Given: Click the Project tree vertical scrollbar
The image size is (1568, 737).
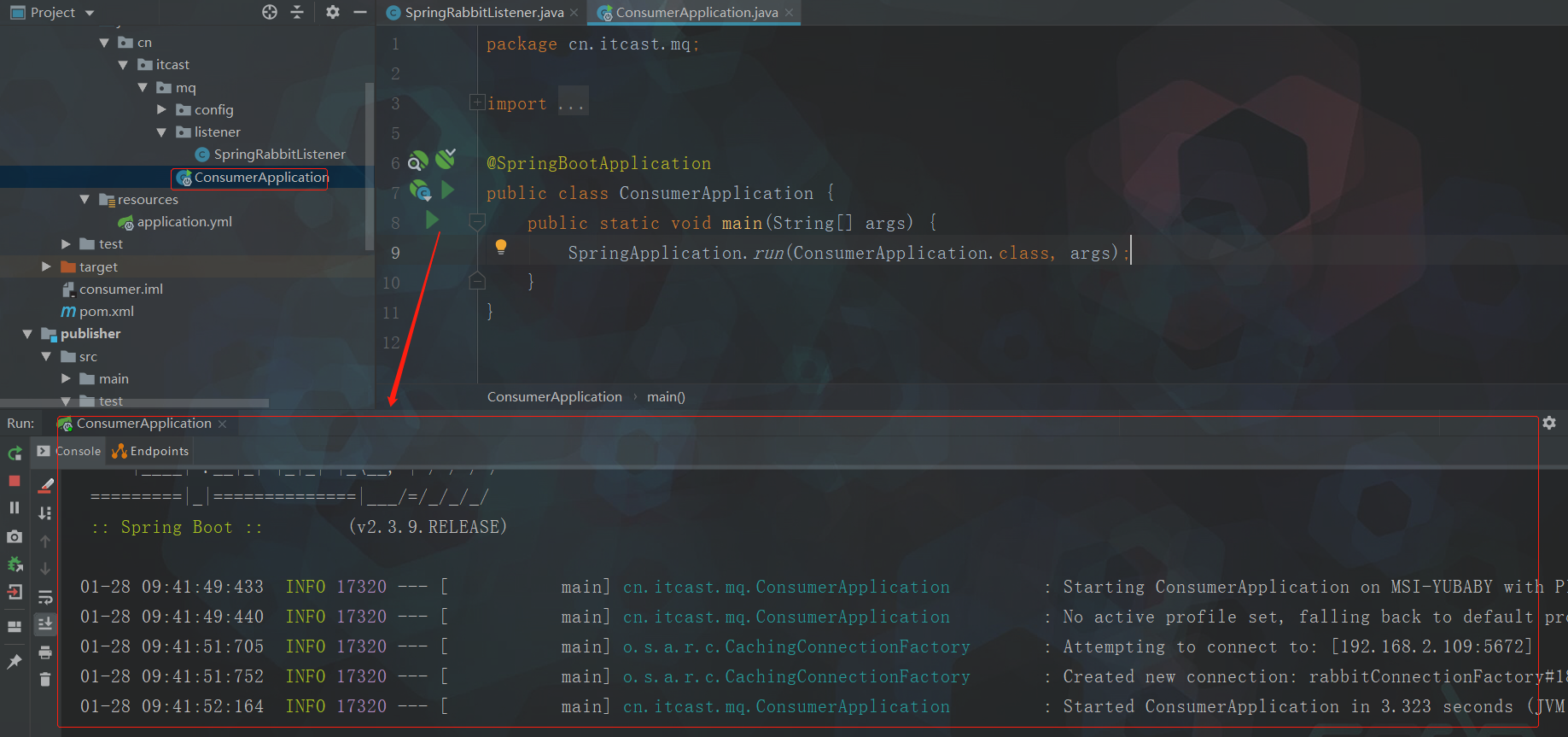Looking at the screenshot, I should point(369,167).
